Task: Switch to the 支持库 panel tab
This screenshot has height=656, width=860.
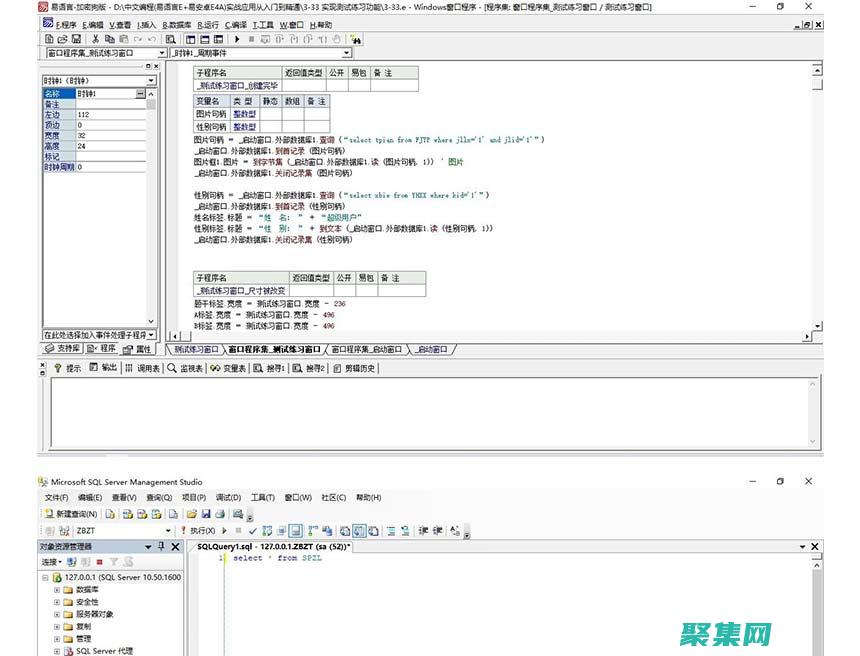Action: [x=62, y=349]
